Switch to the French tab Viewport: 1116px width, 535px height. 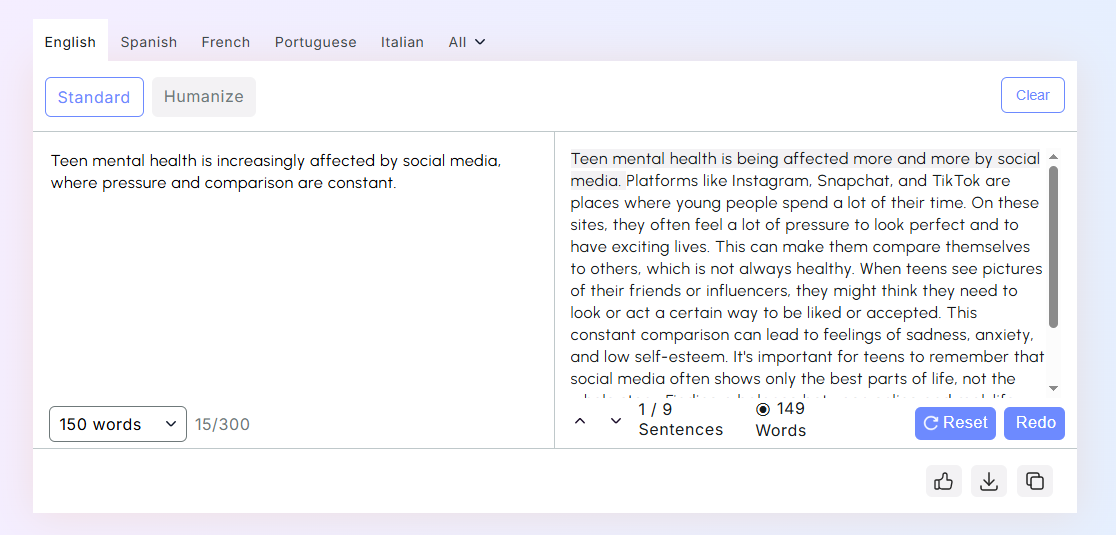click(226, 42)
